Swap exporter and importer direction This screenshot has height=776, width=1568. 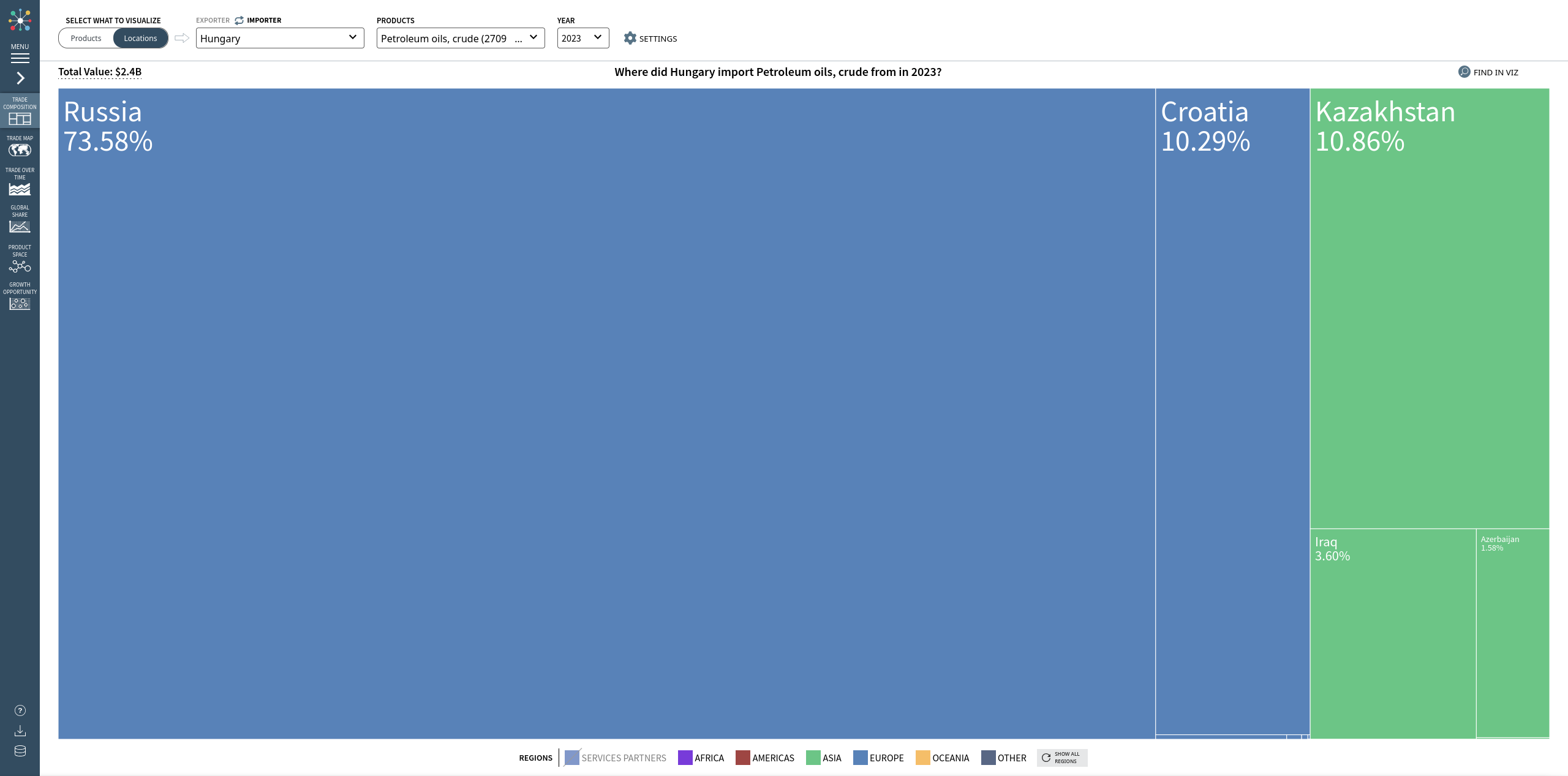[x=239, y=20]
